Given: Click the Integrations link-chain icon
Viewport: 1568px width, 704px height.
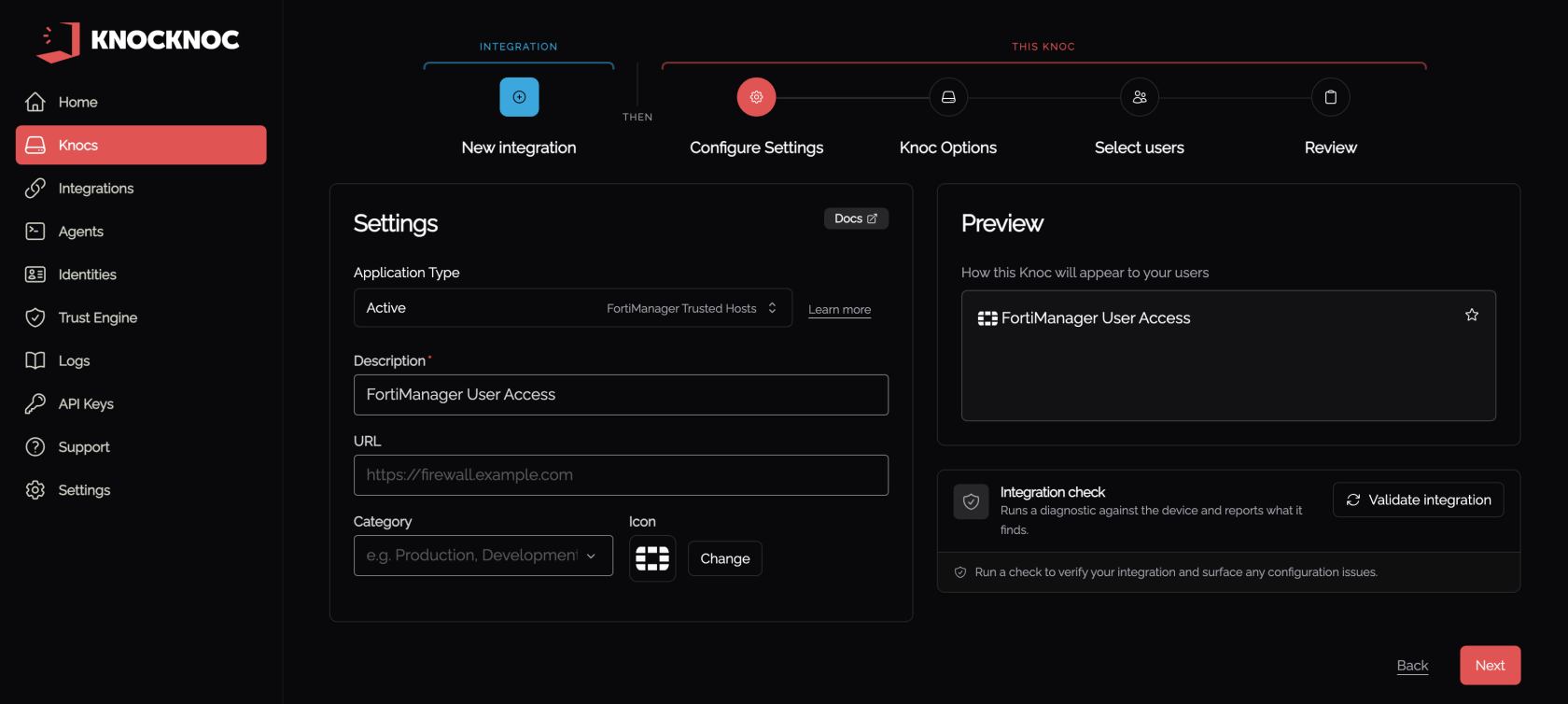Looking at the screenshot, I should [x=35, y=189].
